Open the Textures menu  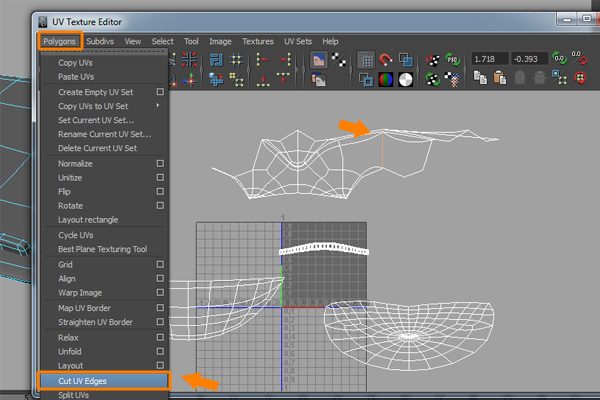pos(258,41)
